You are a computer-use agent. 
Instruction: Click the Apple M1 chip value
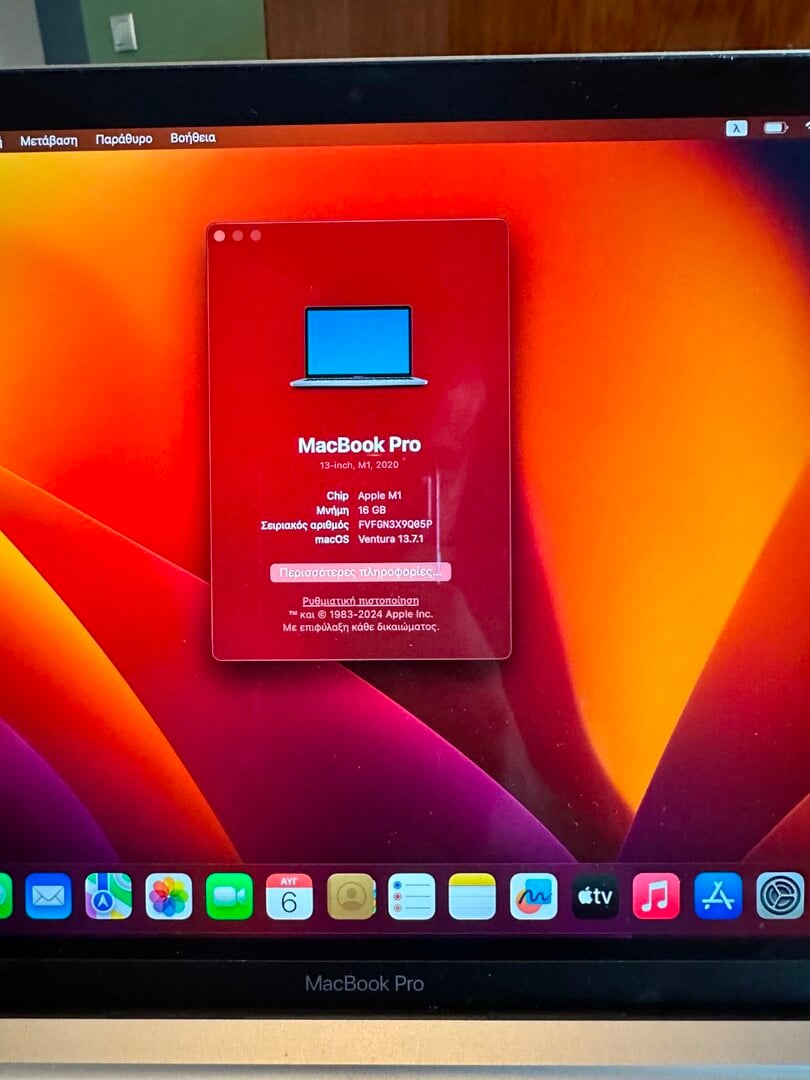point(380,496)
